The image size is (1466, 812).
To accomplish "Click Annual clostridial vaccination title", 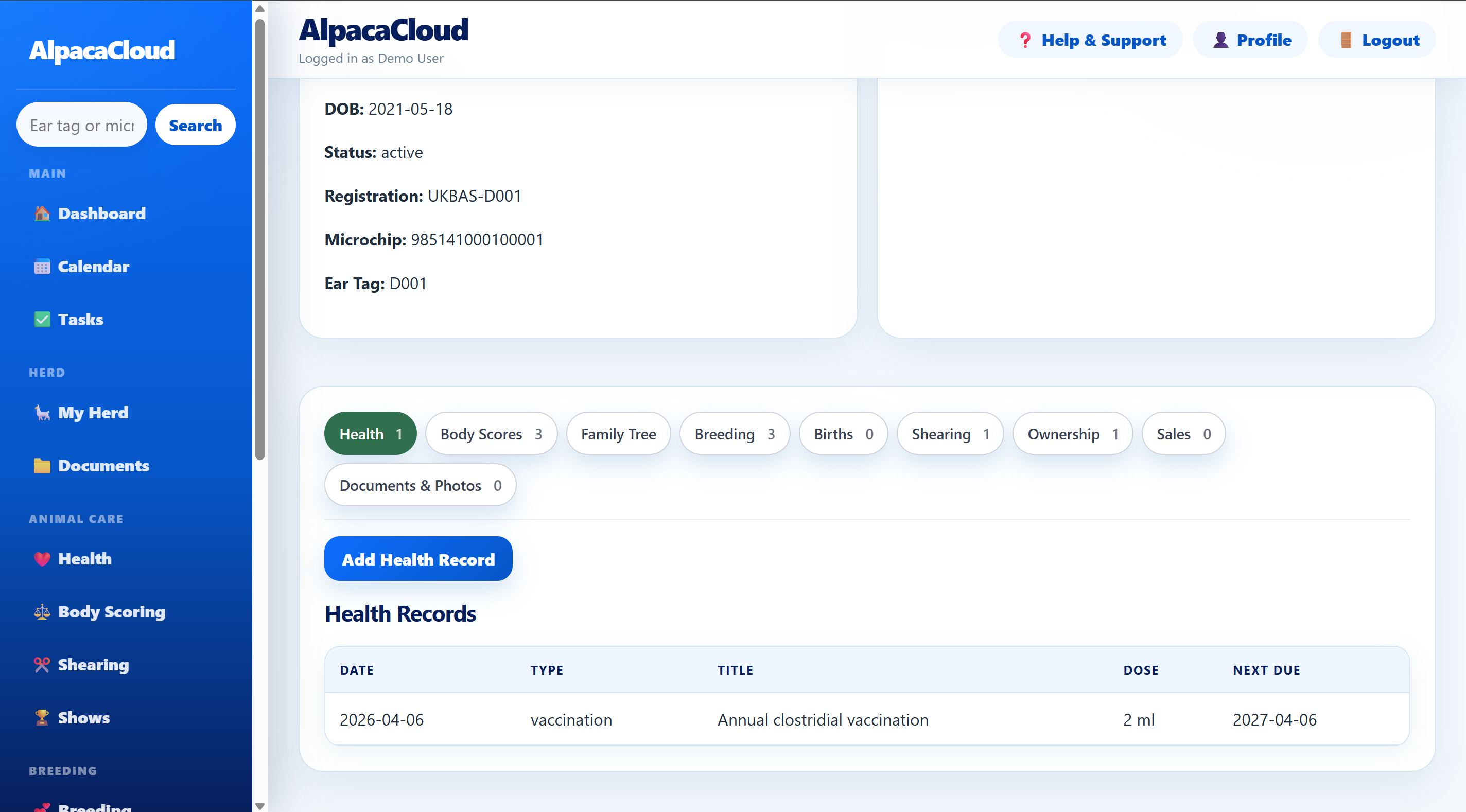I will click(823, 719).
